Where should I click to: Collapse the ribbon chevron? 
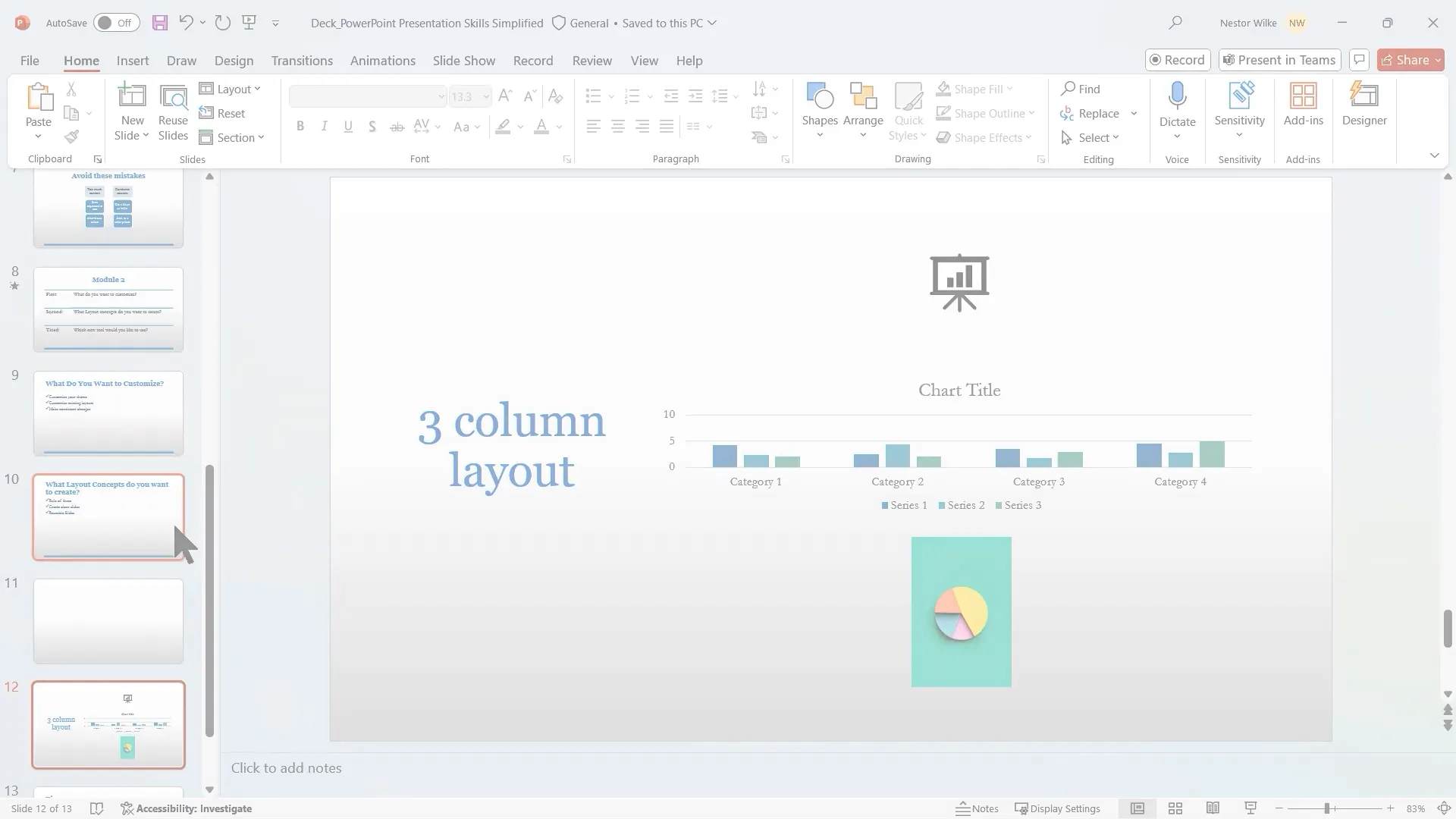pos(1434,155)
